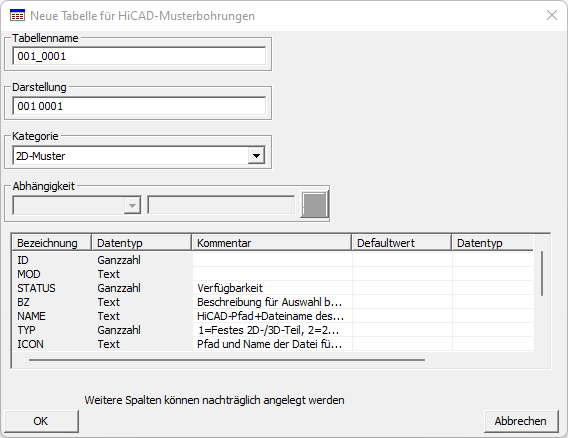Select the MOD row

(x=273, y=274)
